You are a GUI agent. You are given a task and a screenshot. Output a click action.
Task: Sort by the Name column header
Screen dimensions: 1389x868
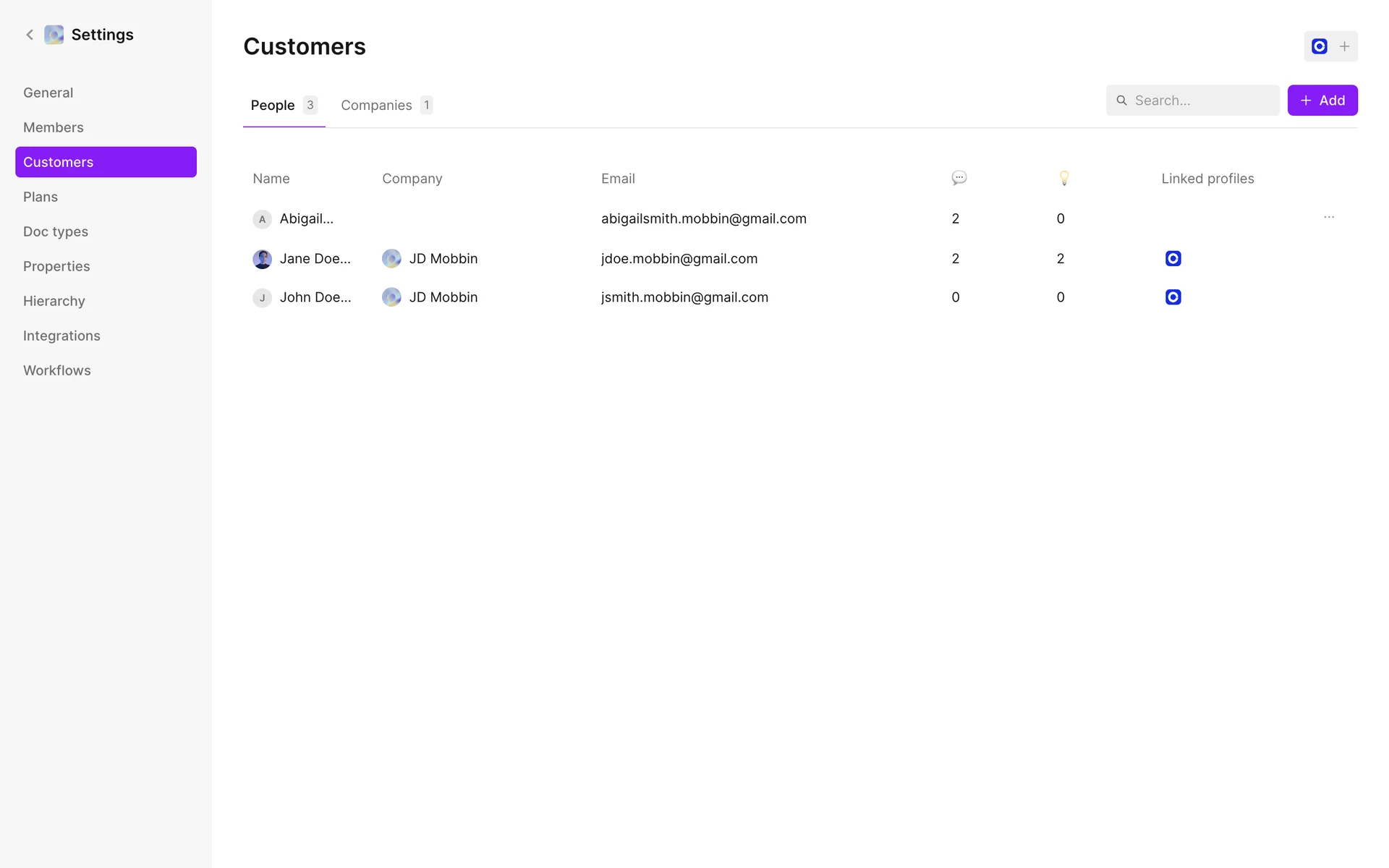(271, 179)
